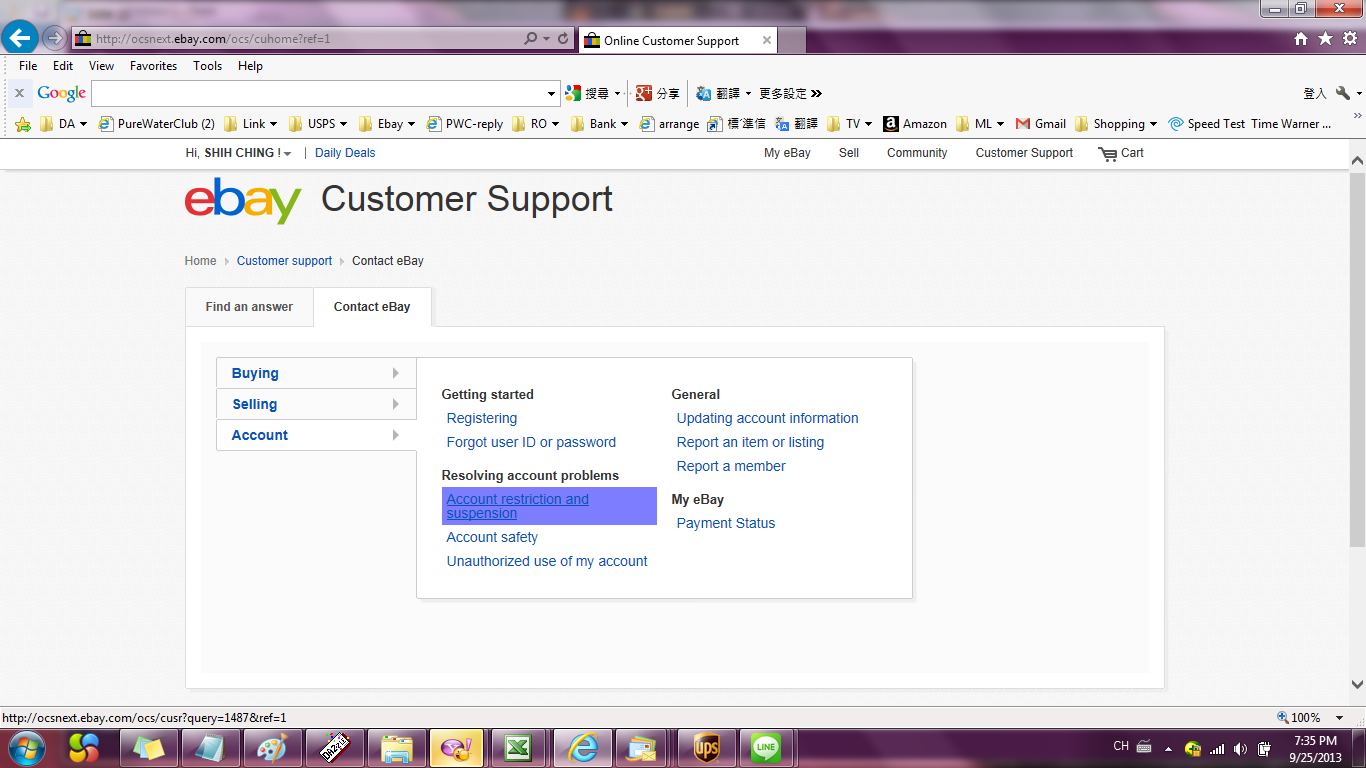This screenshot has width=1366, height=768.
Task: Open the Sticky Notes taskbar icon
Action: (x=149, y=748)
